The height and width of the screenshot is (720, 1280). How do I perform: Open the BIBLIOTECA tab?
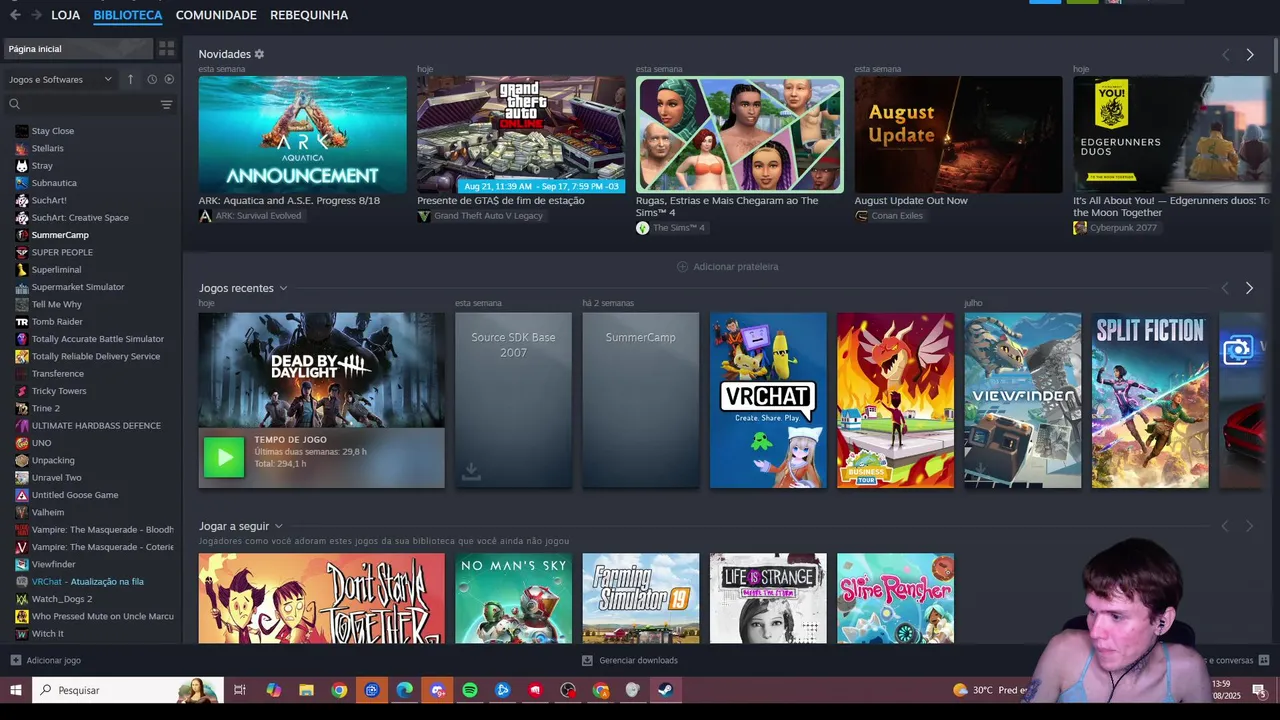[128, 15]
